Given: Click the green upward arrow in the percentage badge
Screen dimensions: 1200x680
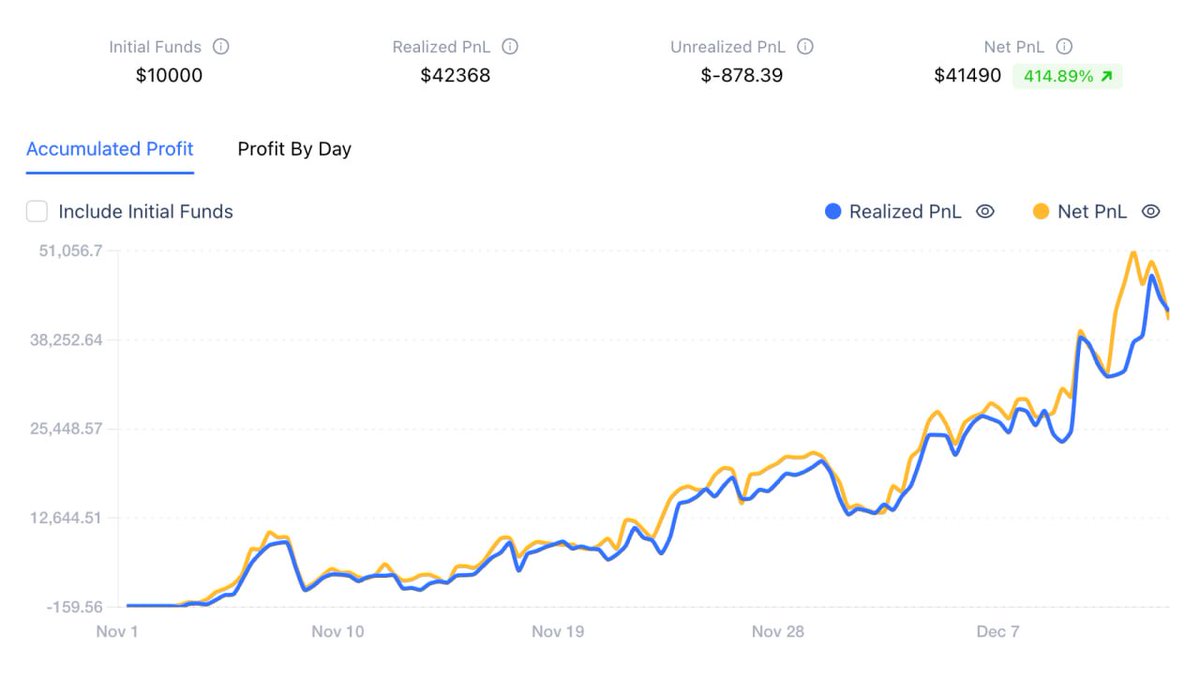Looking at the screenshot, I should click(x=1105, y=76).
